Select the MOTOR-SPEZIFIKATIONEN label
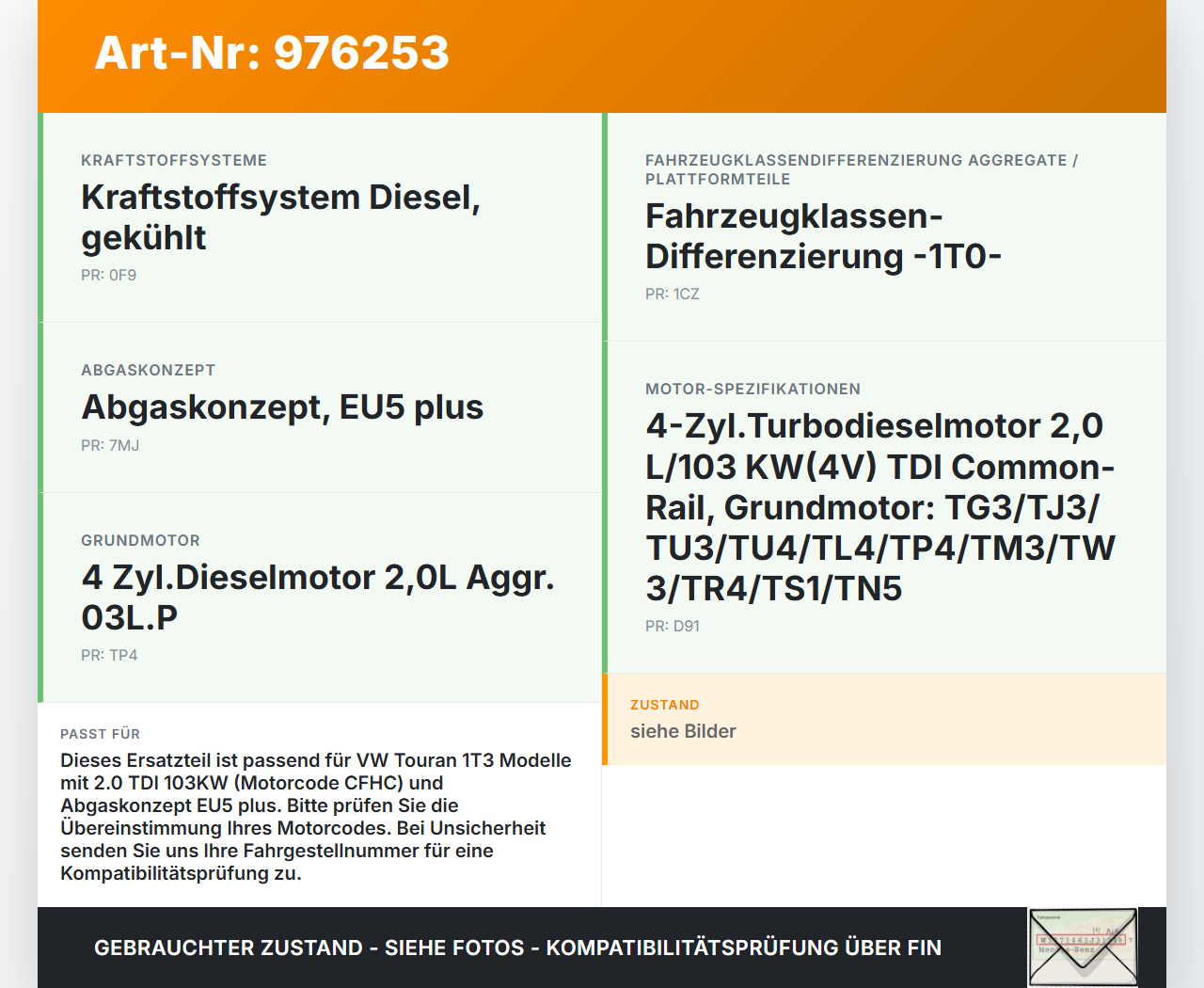The height and width of the screenshot is (988, 1204). [x=752, y=389]
